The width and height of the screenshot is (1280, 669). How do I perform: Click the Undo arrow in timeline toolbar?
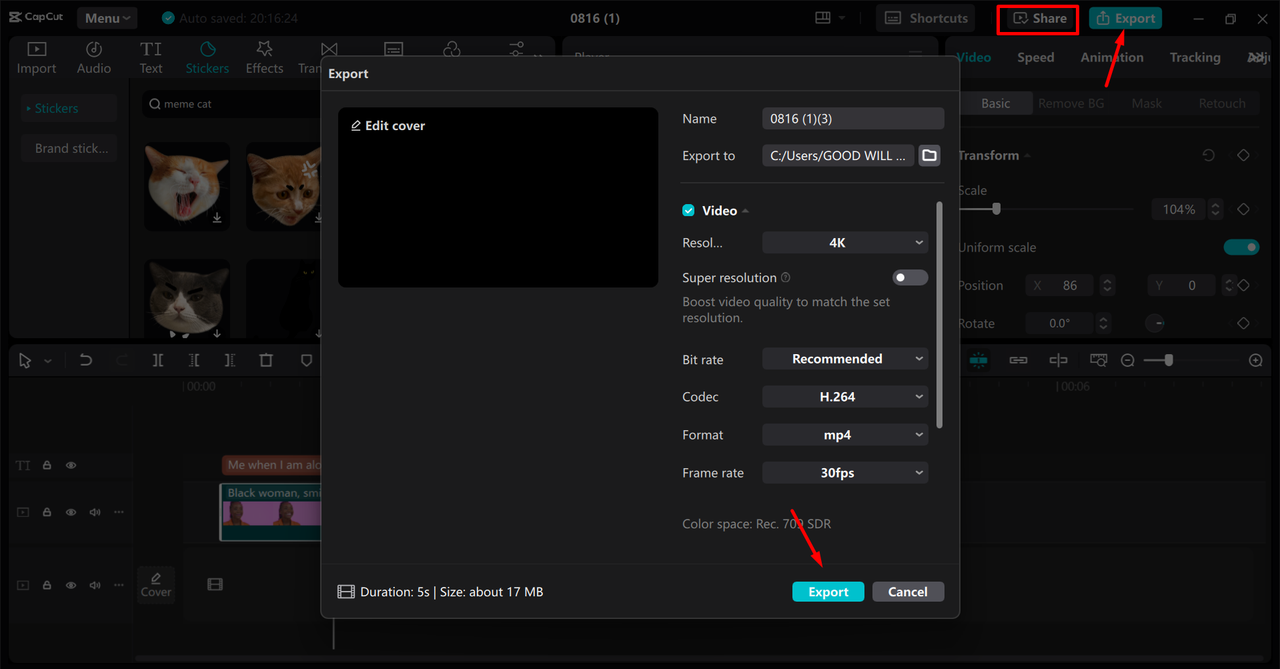point(86,360)
